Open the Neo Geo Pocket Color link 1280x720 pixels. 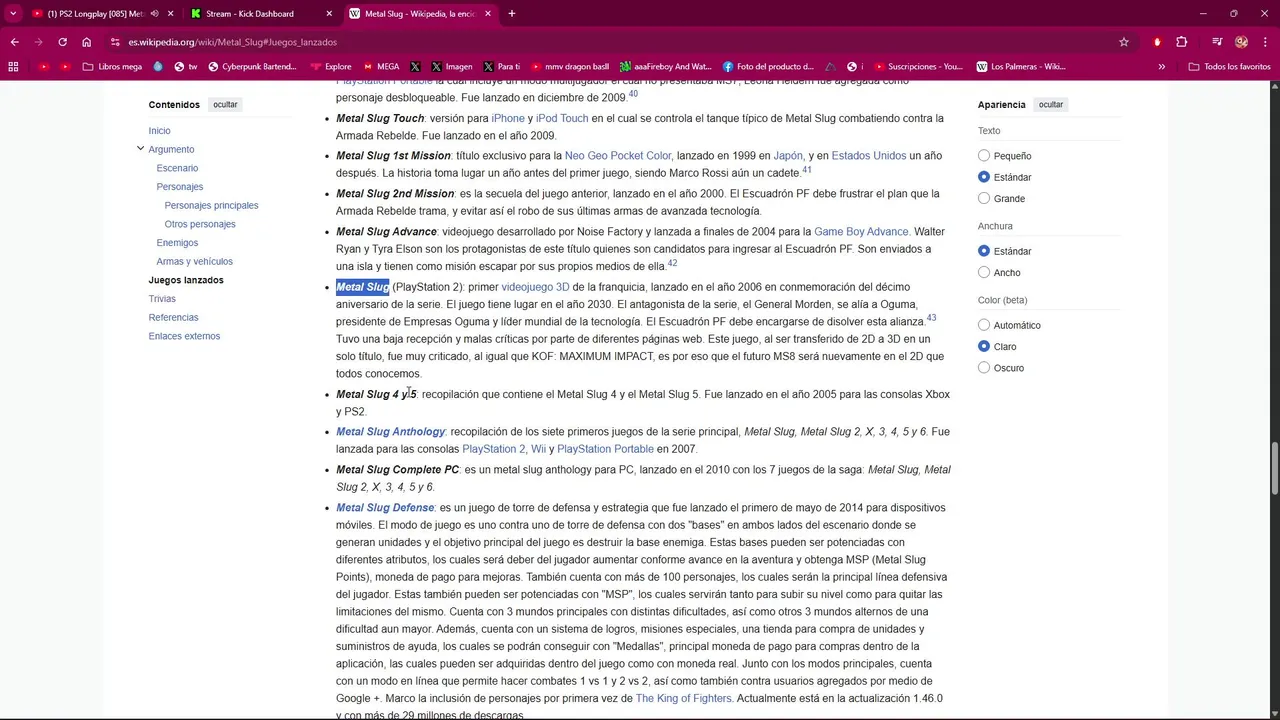click(618, 156)
